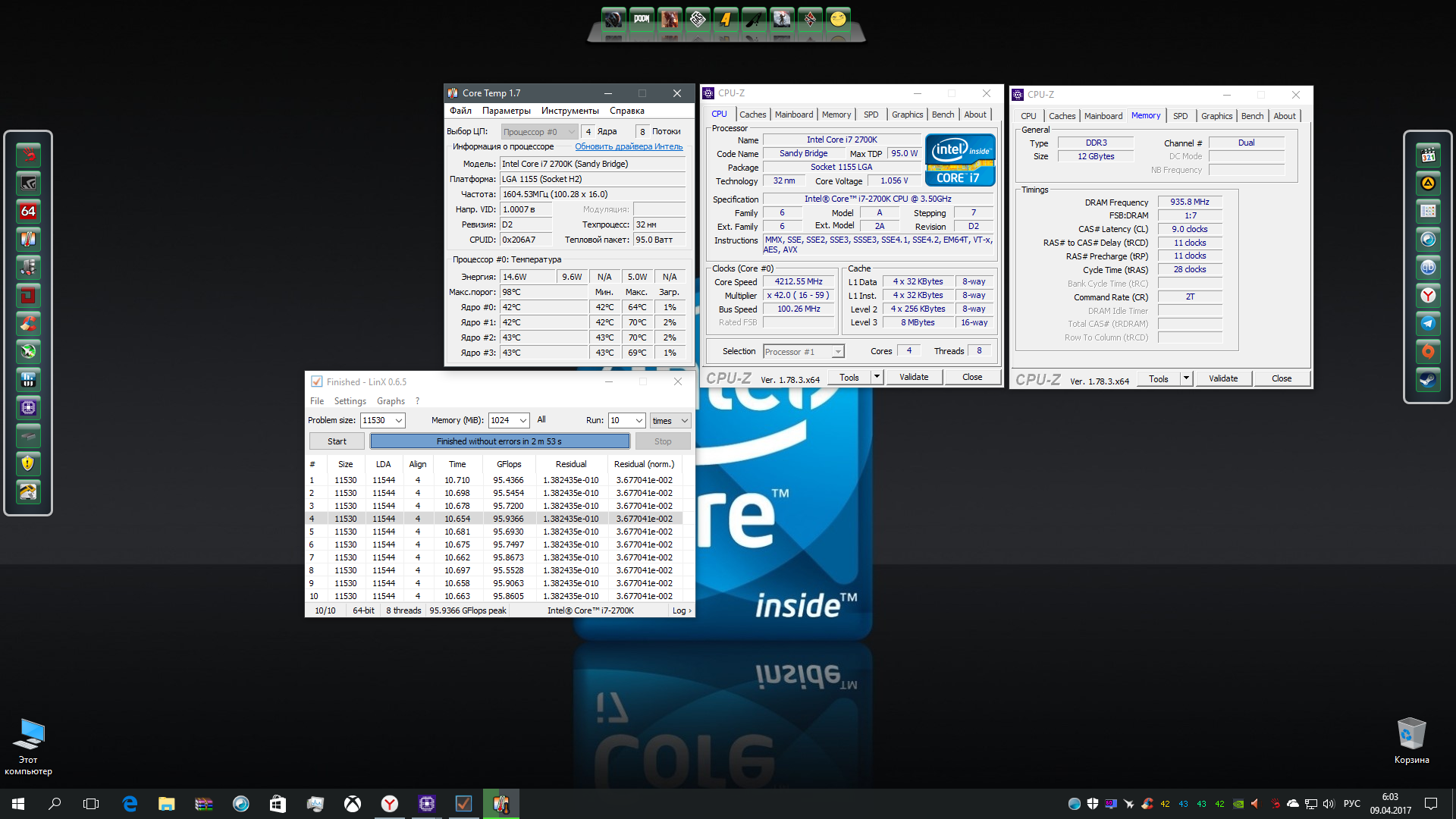Launch DOOM from the top dock
Viewport: 1456px width, 819px height.
pyautogui.click(x=642, y=19)
